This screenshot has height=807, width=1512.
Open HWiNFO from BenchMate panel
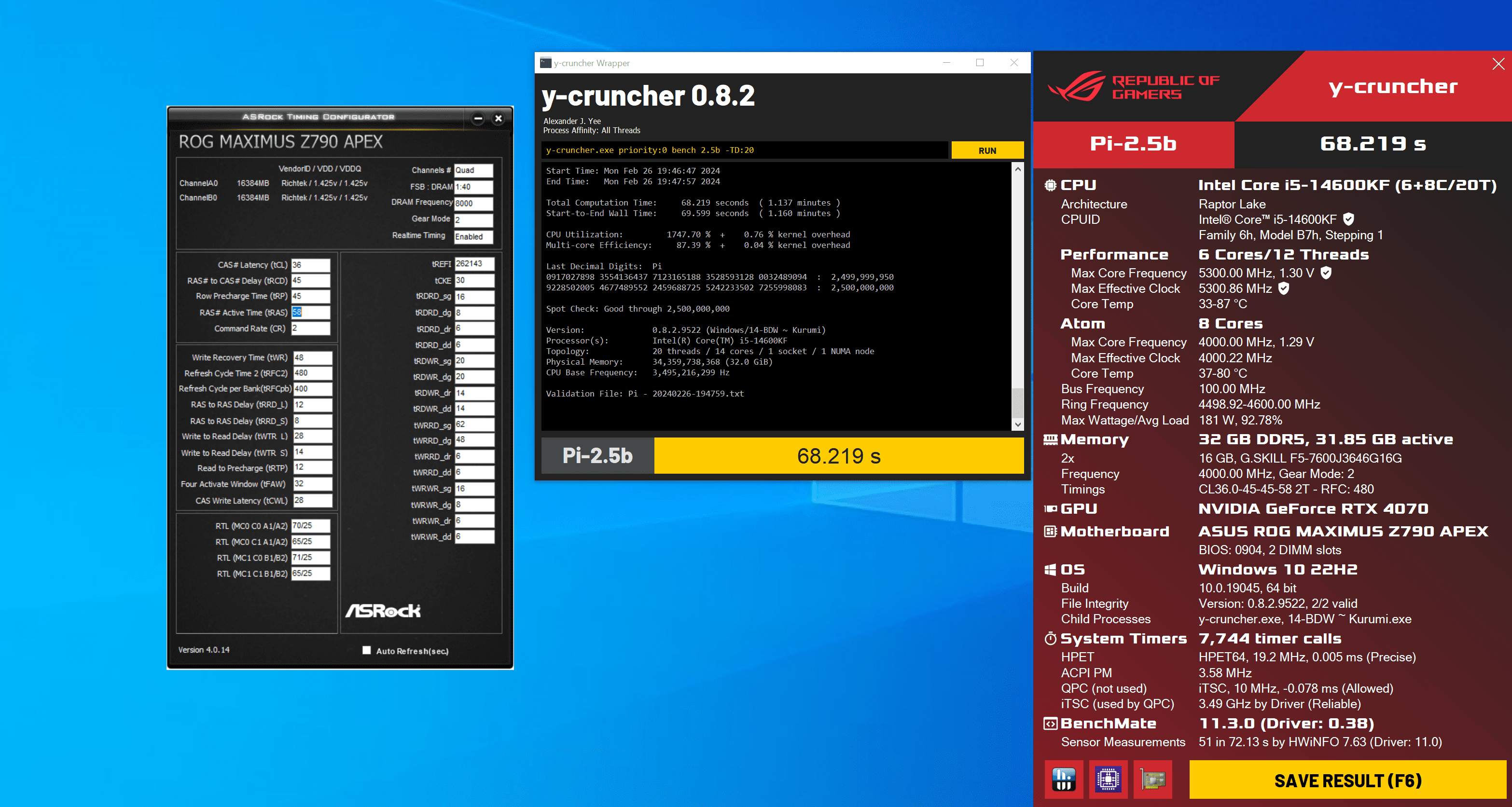point(1064,780)
